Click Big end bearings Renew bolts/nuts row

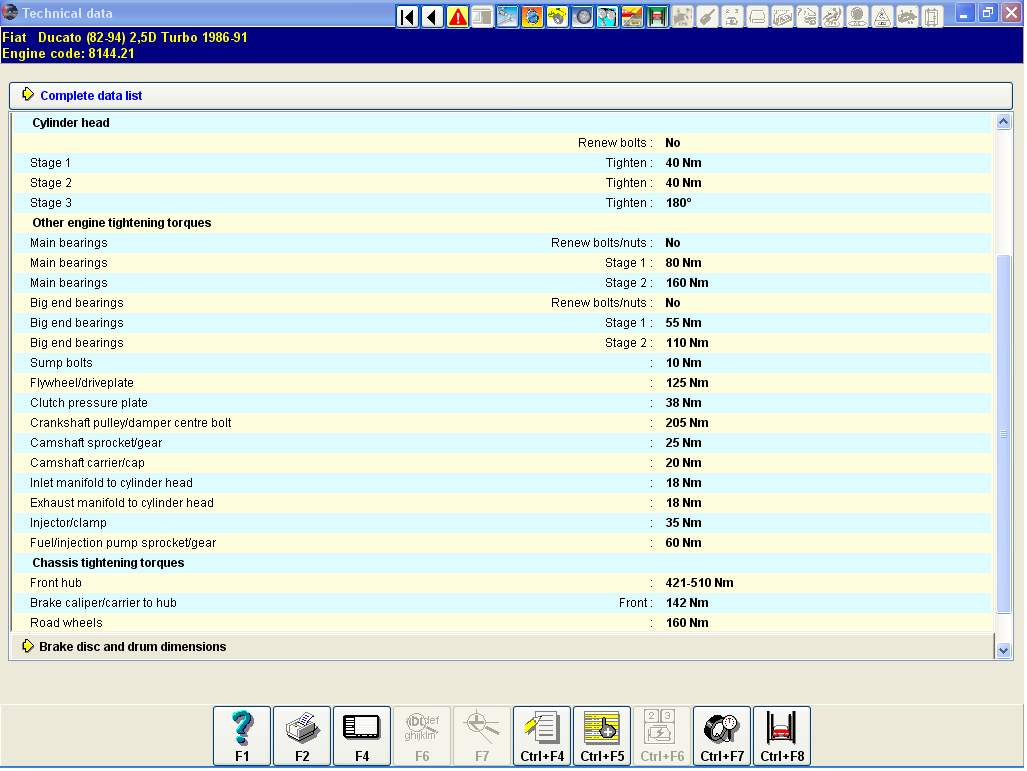(x=502, y=303)
